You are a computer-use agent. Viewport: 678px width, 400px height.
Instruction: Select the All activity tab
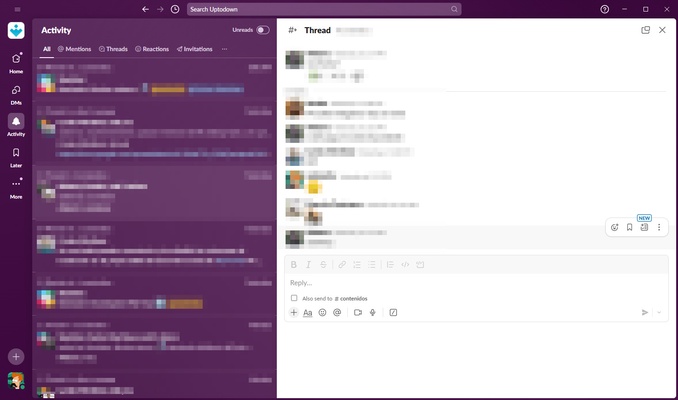click(x=47, y=49)
